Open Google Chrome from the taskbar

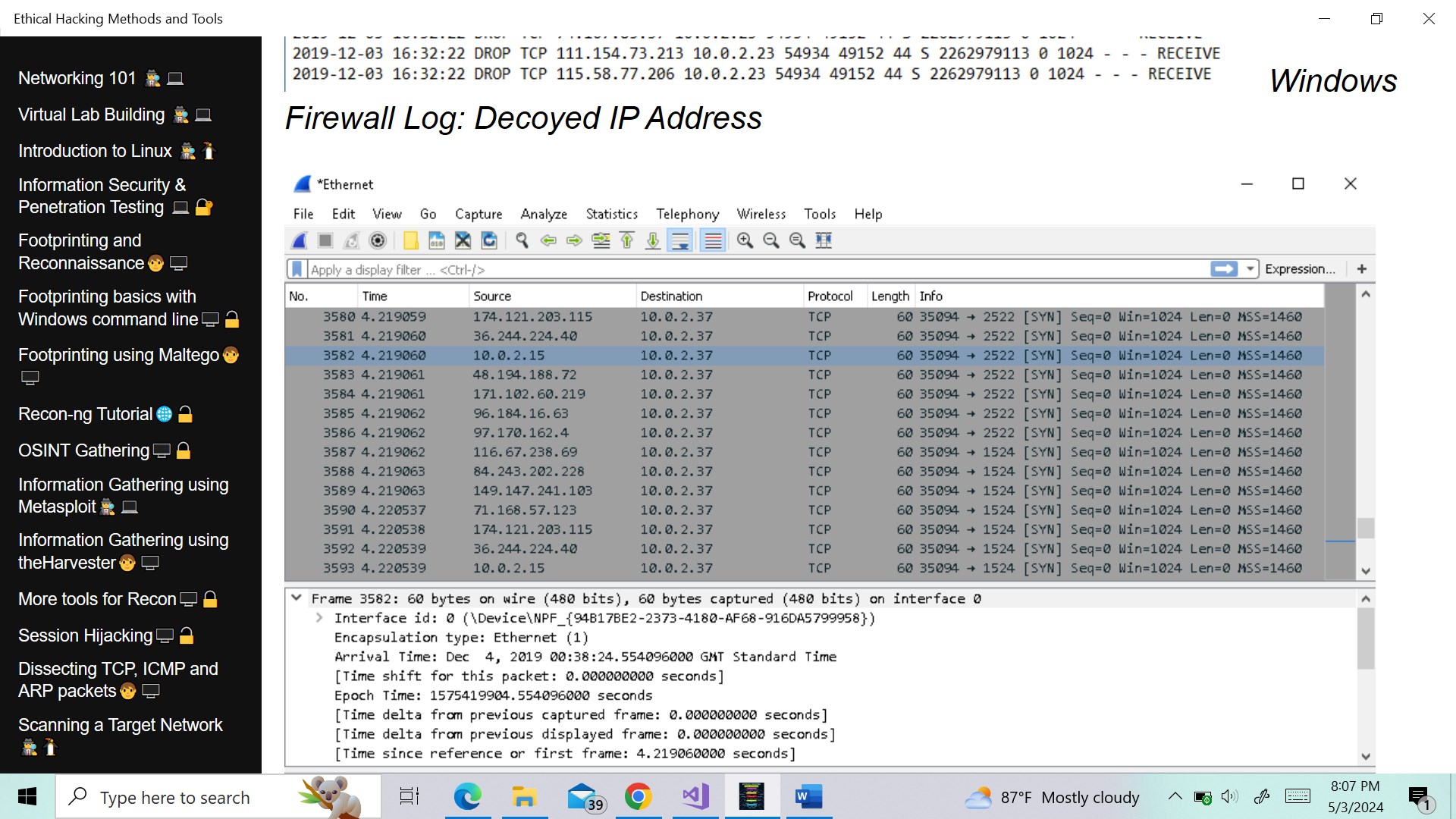coord(638,797)
